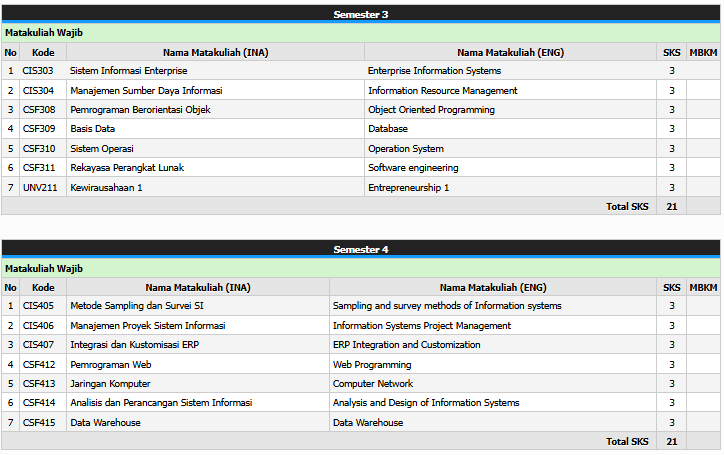Click course code CSF308
Image resolution: width=724 pixels, height=455 pixels.
[38, 110]
